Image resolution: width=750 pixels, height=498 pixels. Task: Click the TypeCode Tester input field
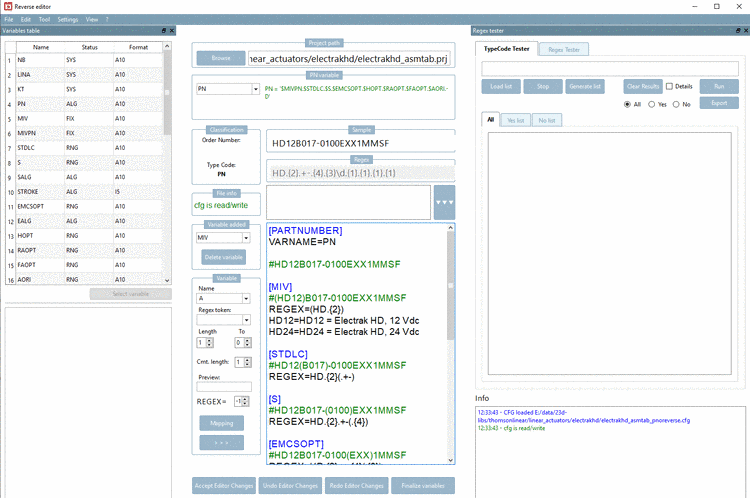point(610,69)
